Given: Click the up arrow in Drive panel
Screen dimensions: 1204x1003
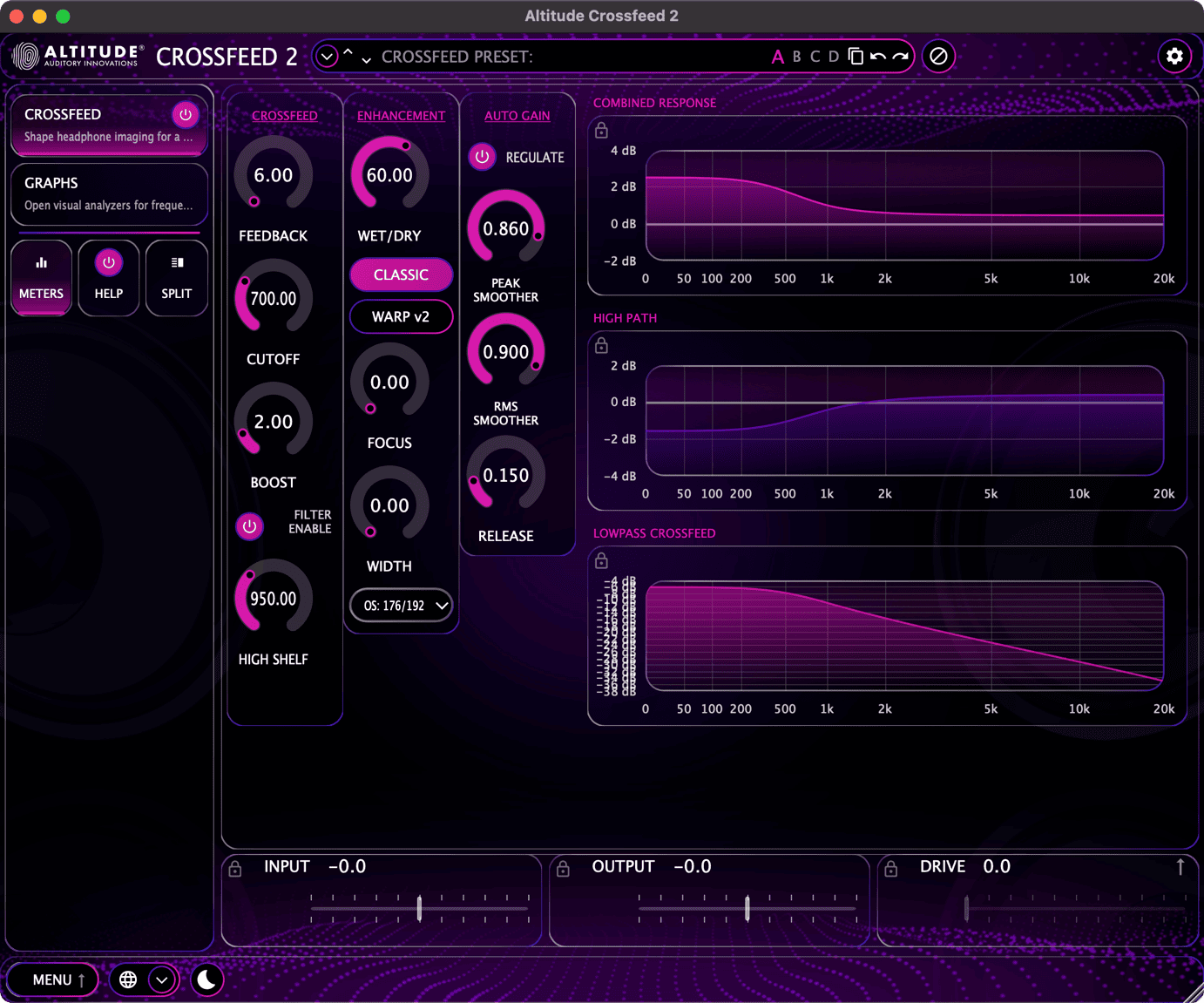Looking at the screenshot, I should 1180,866.
